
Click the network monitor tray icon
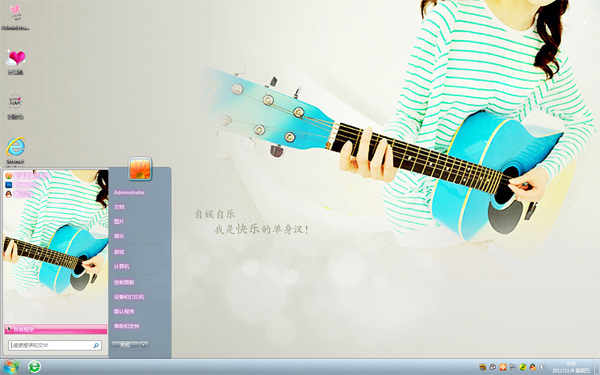pyautogui.click(x=513, y=367)
